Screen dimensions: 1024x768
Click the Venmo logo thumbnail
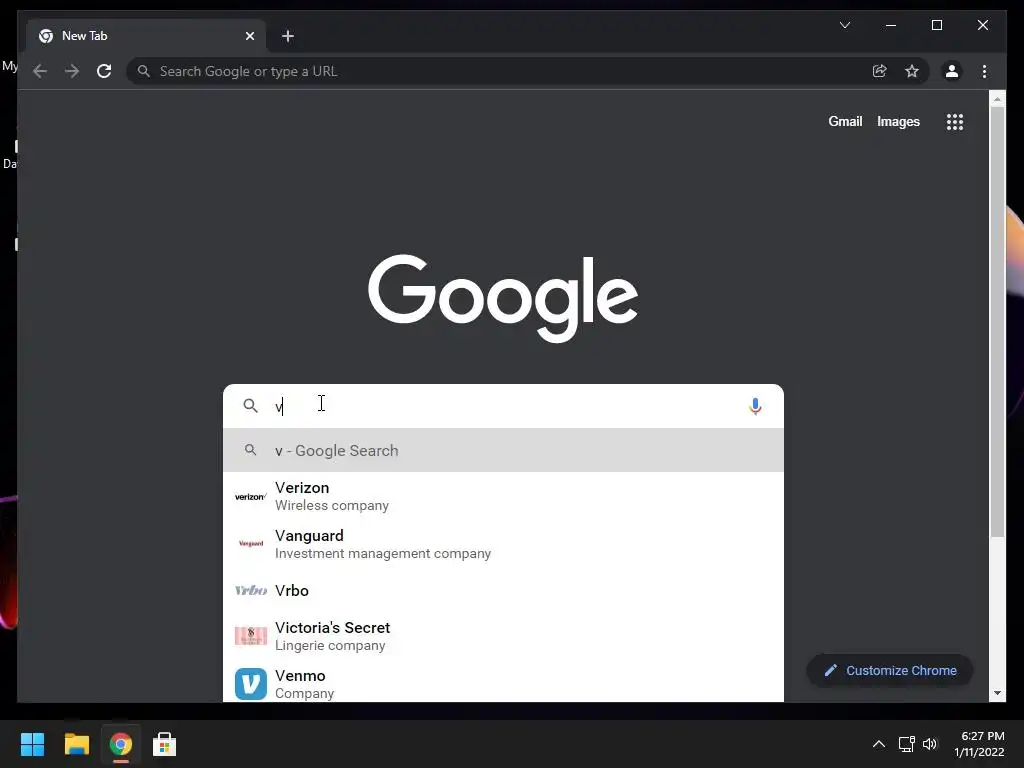tap(251, 684)
